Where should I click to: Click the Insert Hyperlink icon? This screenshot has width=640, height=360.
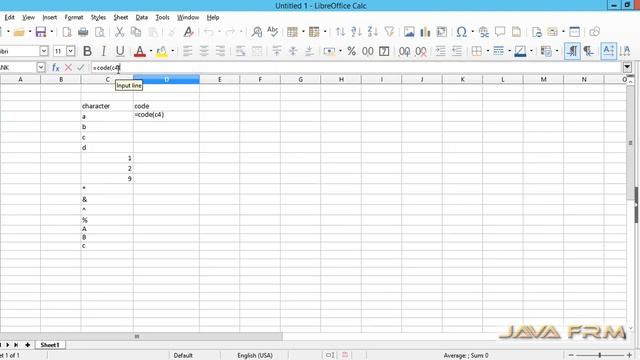[x=484, y=32]
